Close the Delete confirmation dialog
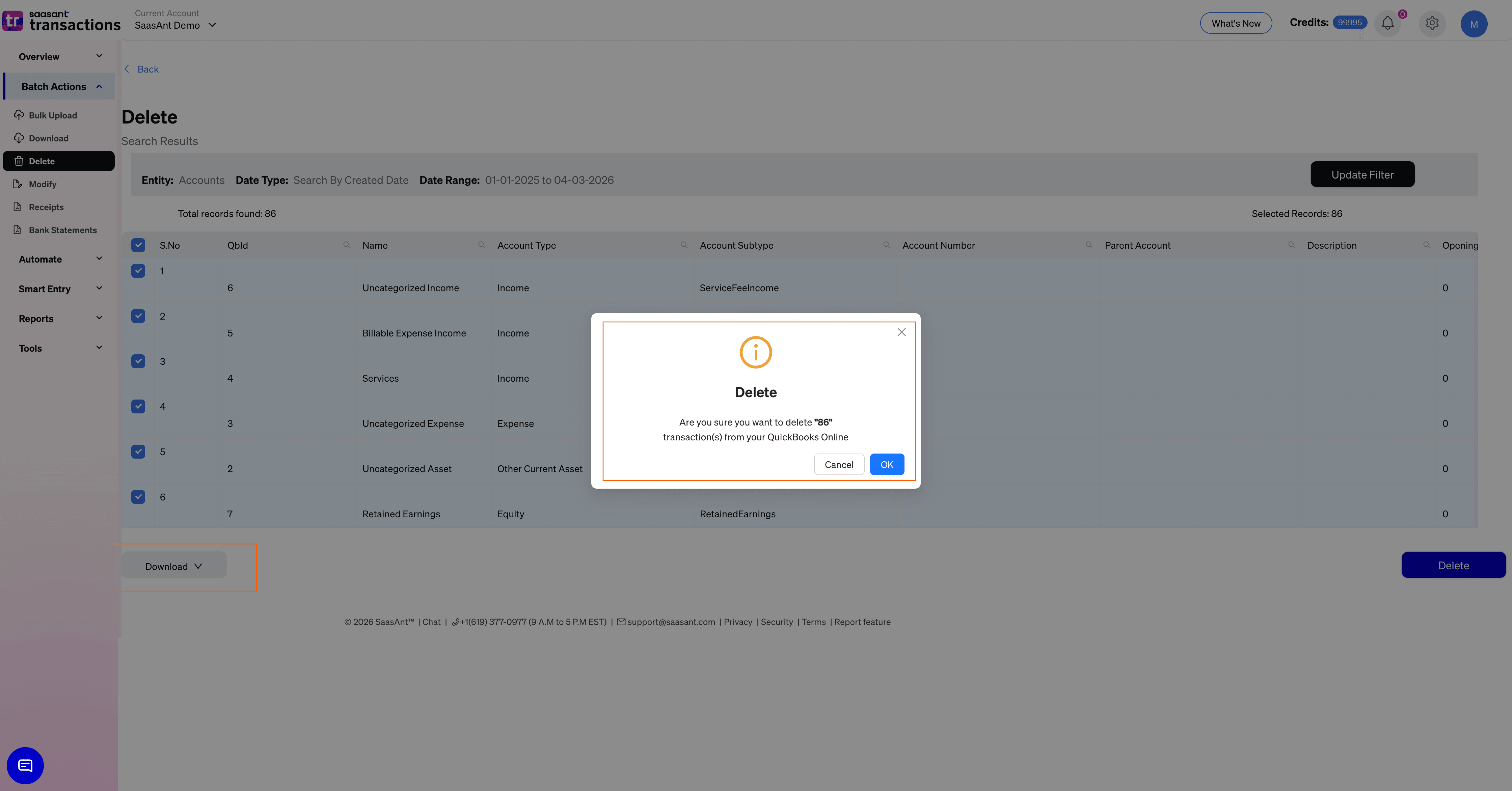 (901, 332)
